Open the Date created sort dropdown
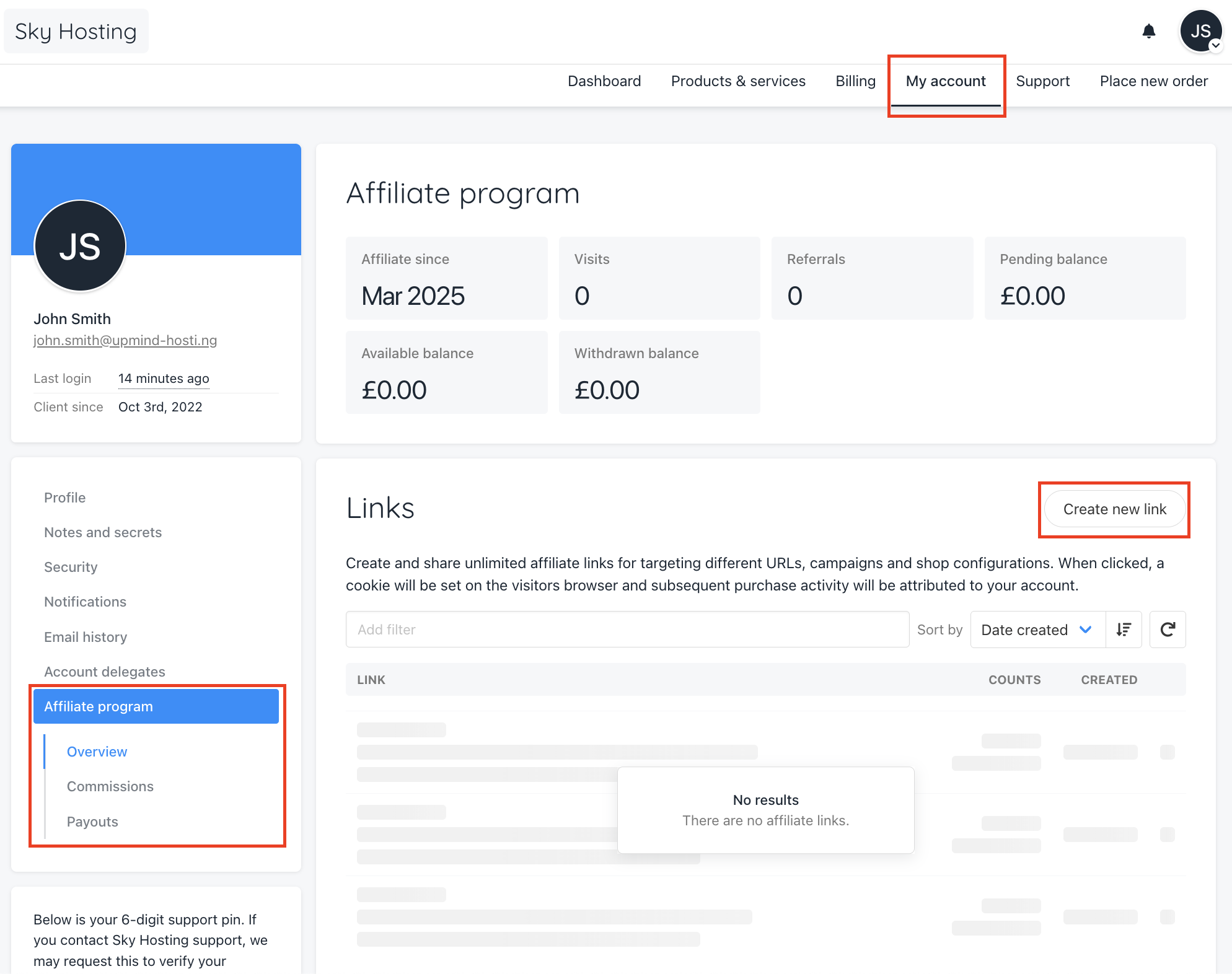 (1037, 630)
